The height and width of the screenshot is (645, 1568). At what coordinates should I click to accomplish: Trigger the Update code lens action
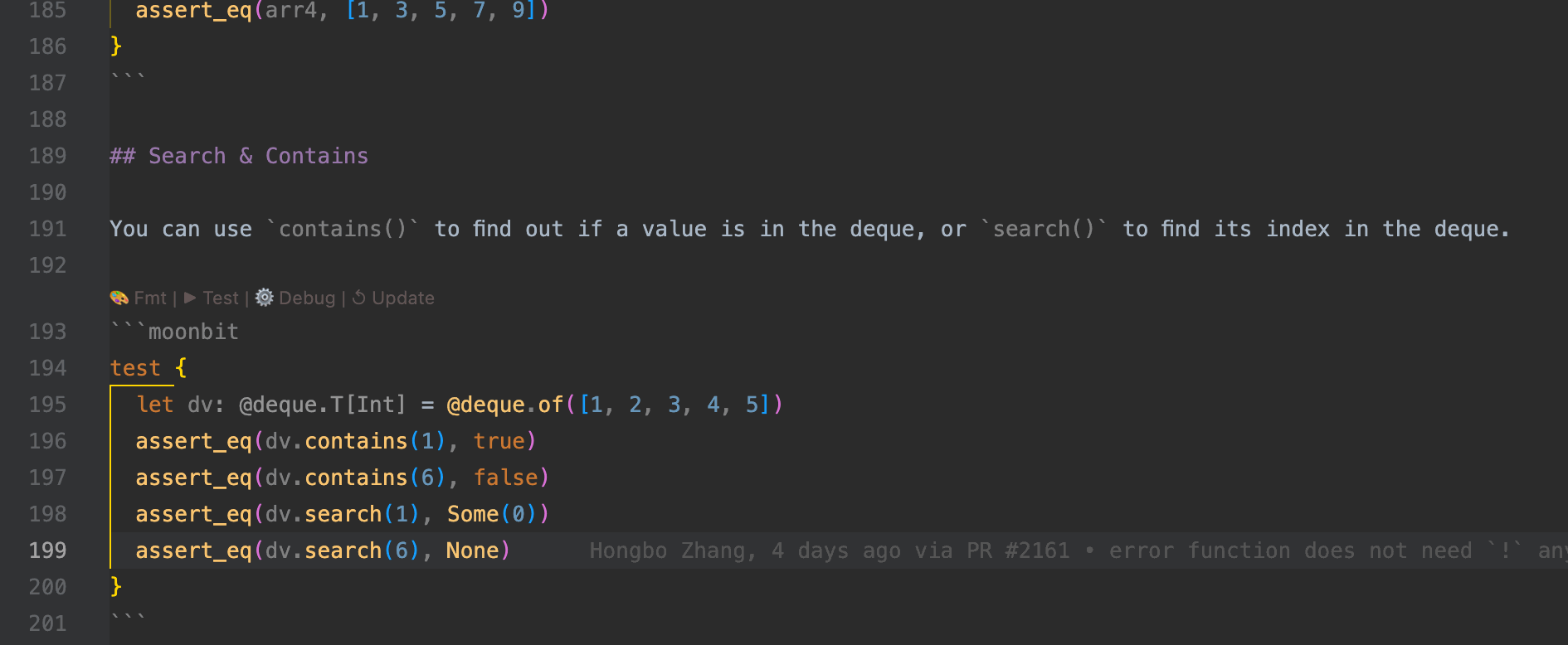403,298
